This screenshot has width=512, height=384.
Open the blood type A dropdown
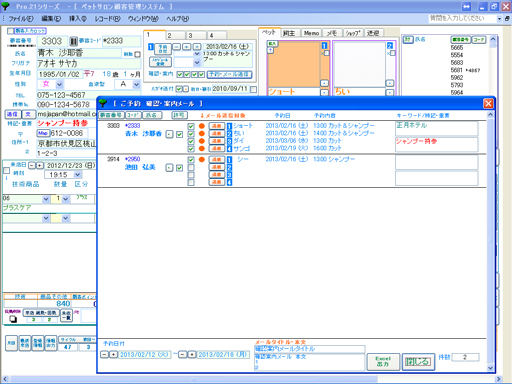tap(136, 84)
